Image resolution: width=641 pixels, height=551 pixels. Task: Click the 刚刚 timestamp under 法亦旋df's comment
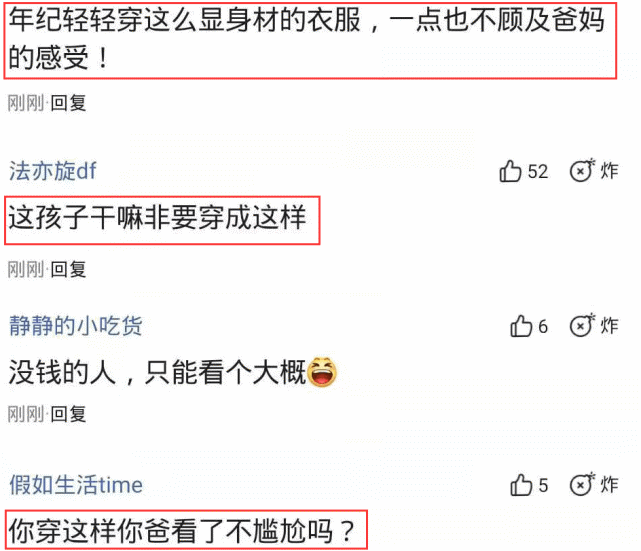click(x=25, y=270)
